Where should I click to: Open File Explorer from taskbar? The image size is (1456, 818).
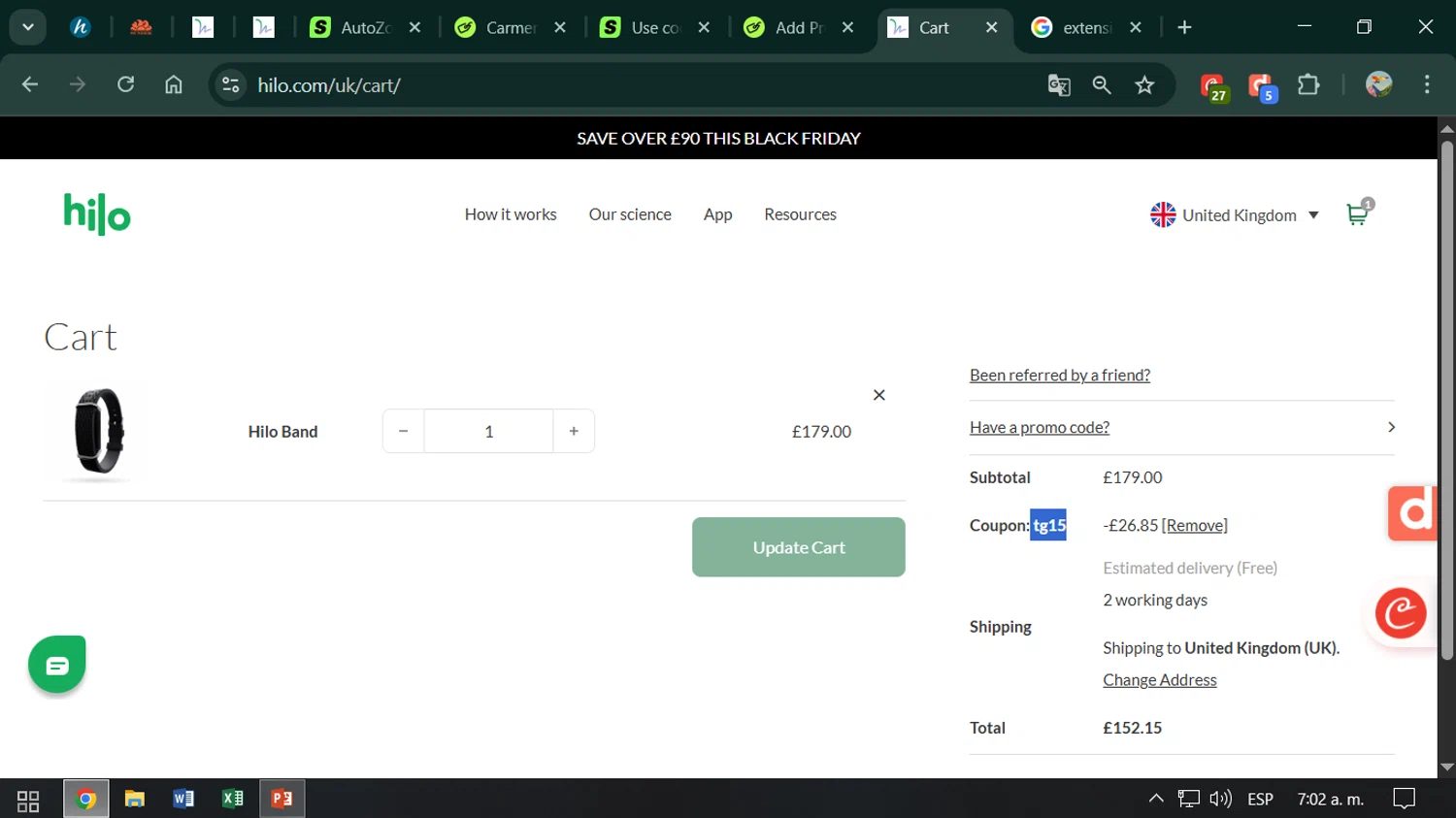point(134,800)
